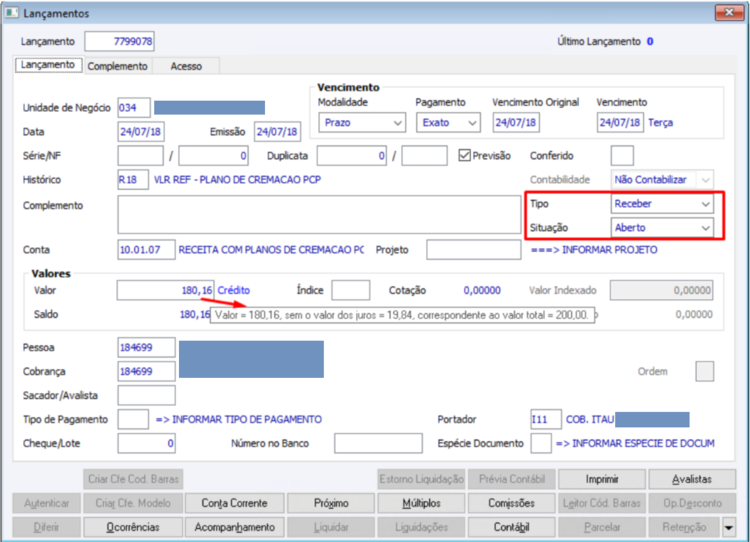Image resolution: width=750 pixels, height=542 pixels.
Task: Close the Lançamentos window
Action: pos(729,12)
